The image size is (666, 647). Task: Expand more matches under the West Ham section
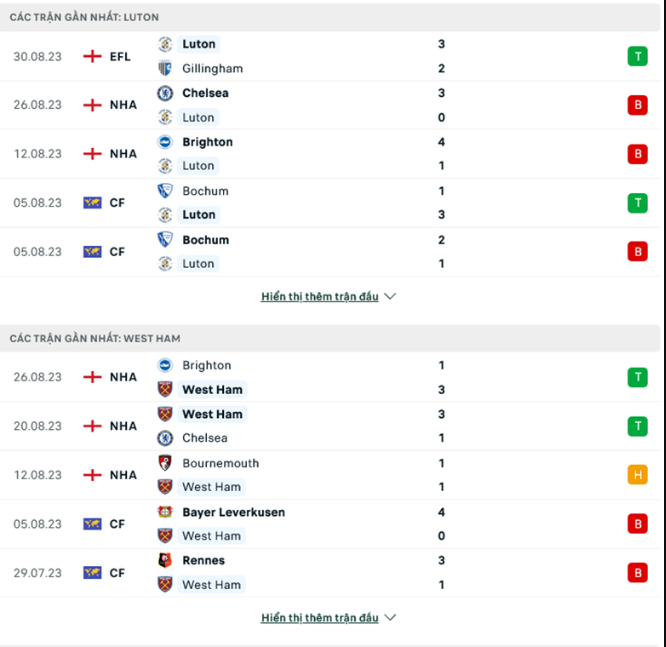(x=328, y=618)
